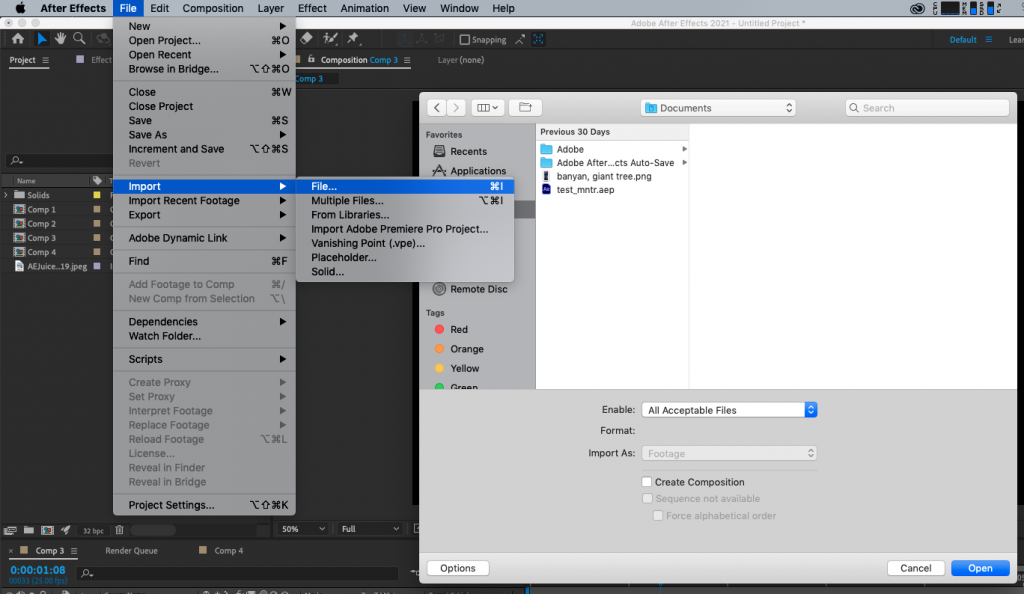Select the Hand tool in toolbar

click(62, 38)
